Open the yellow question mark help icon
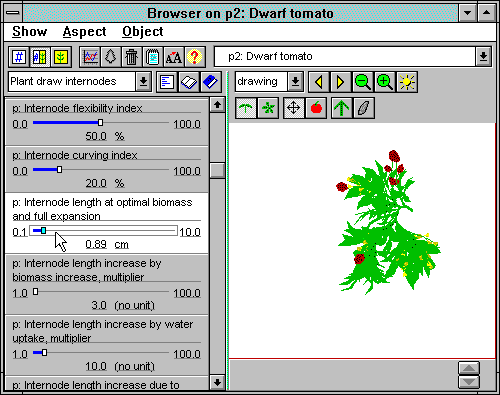 tap(195, 57)
